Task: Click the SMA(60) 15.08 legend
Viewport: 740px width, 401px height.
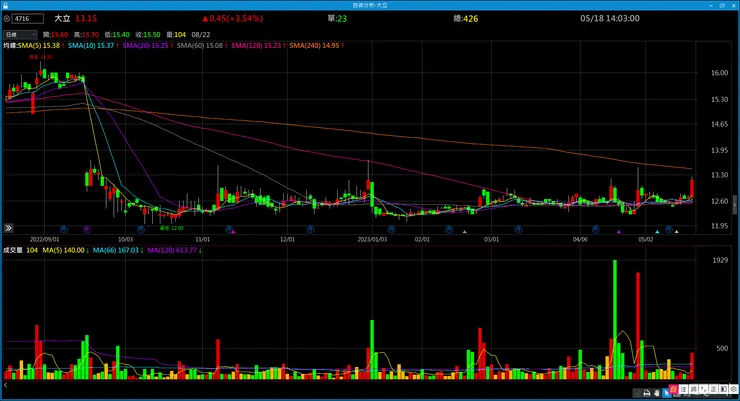Action: [202, 46]
